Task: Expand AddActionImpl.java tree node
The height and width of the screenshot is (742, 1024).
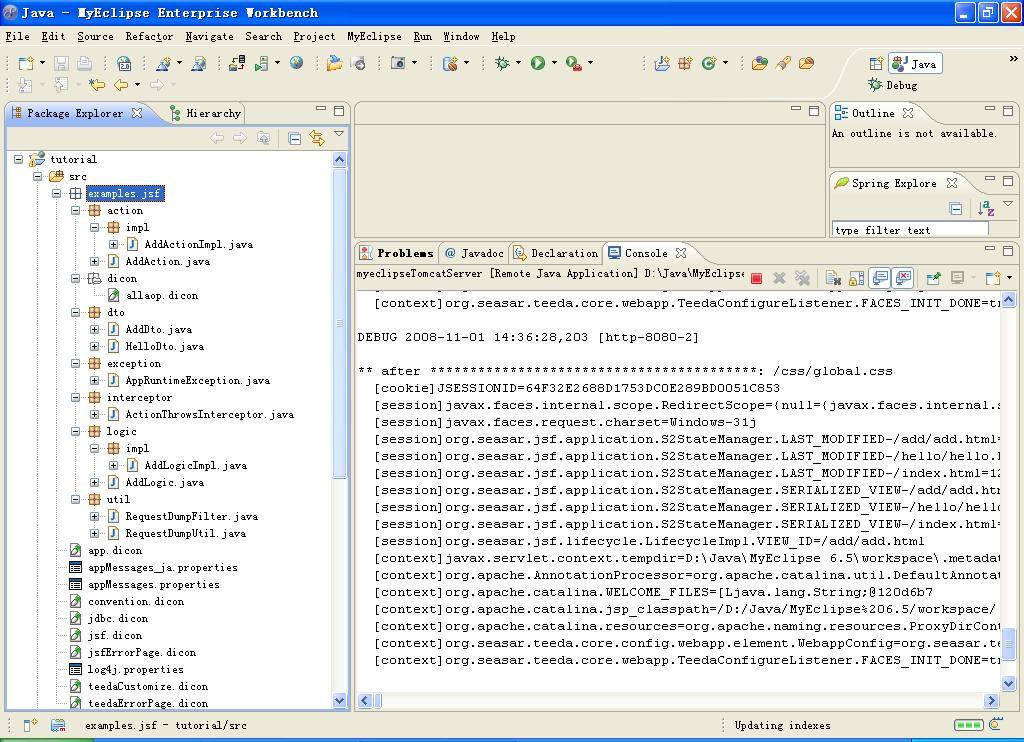Action: coord(113,244)
